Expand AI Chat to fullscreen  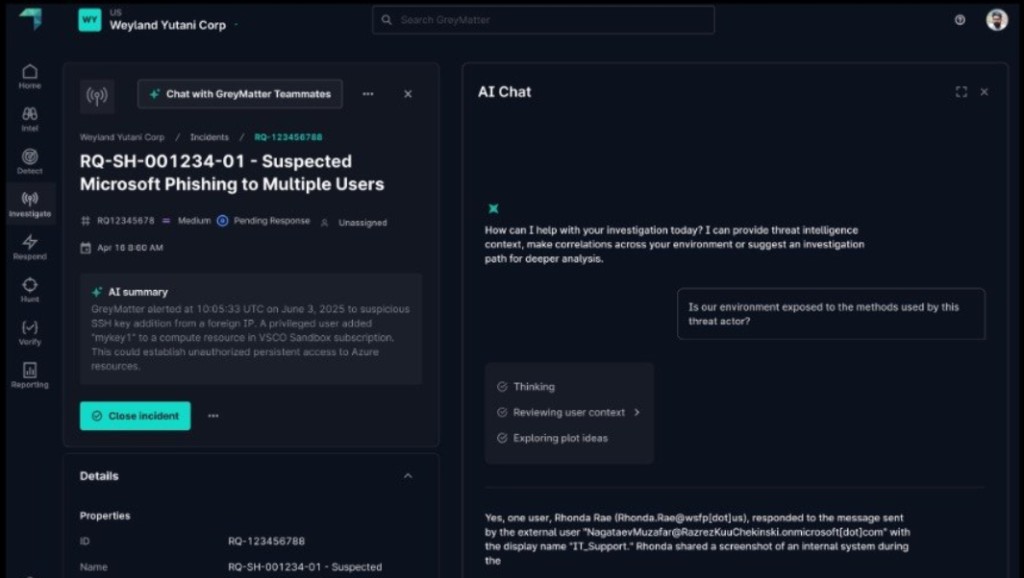click(x=961, y=92)
